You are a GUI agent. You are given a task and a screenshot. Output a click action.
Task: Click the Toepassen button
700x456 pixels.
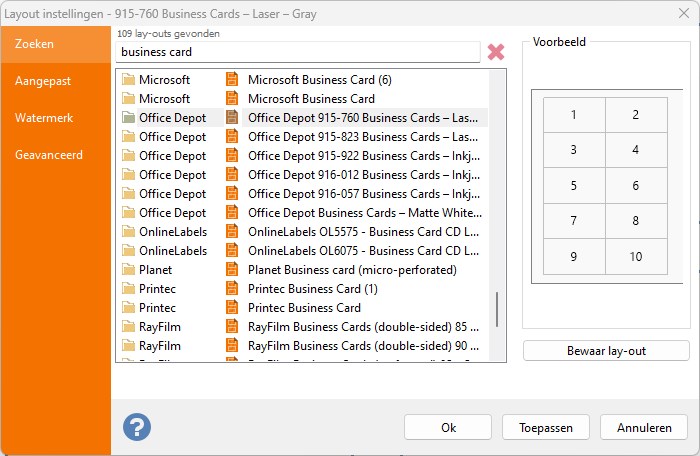tap(546, 427)
